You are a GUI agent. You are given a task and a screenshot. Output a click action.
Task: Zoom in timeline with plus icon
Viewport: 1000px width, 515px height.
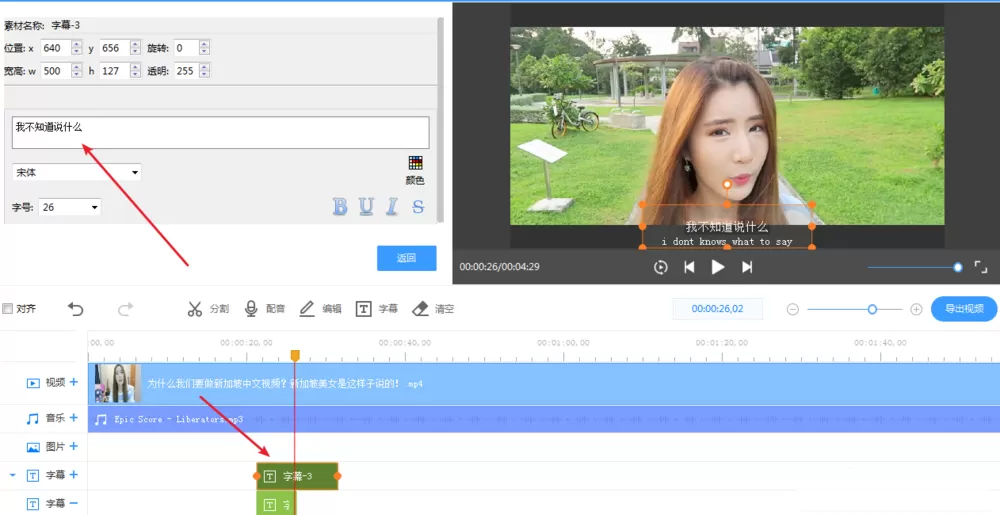coord(916,309)
